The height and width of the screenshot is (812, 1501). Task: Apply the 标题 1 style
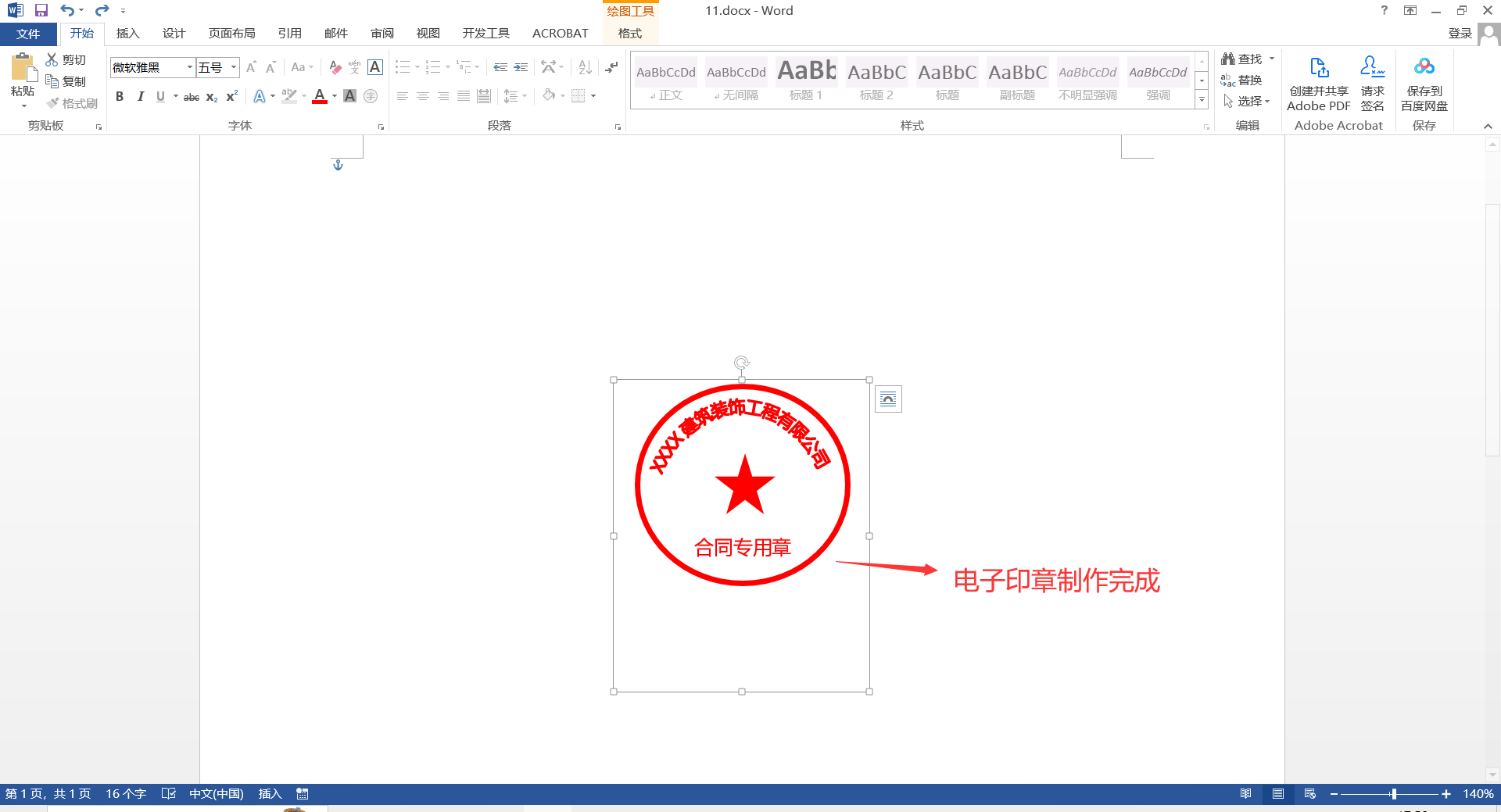(806, 80)
